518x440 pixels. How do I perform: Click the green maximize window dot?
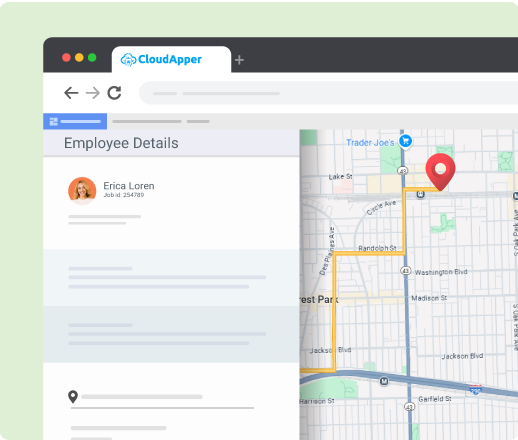click(92, 58)
